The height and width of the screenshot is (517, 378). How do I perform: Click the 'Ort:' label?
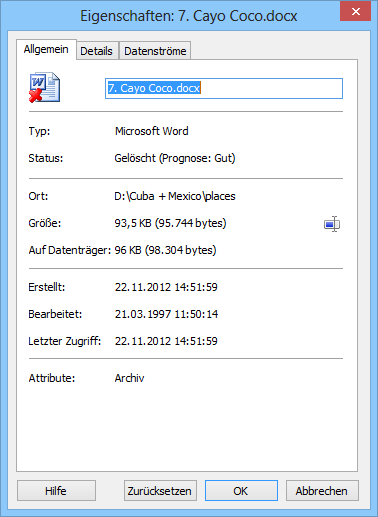pyautogui.click(x=38, y=196)
